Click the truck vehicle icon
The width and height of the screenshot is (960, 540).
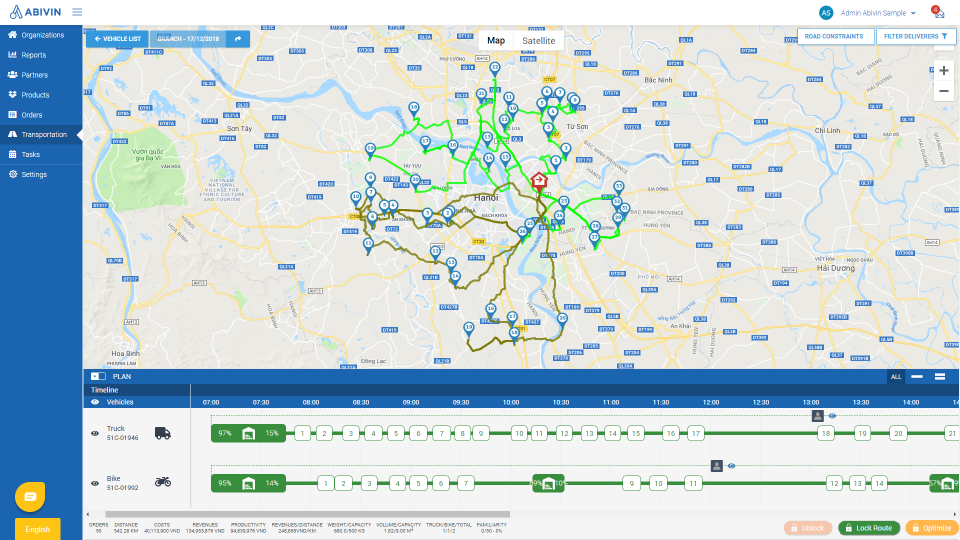point(163,433)
